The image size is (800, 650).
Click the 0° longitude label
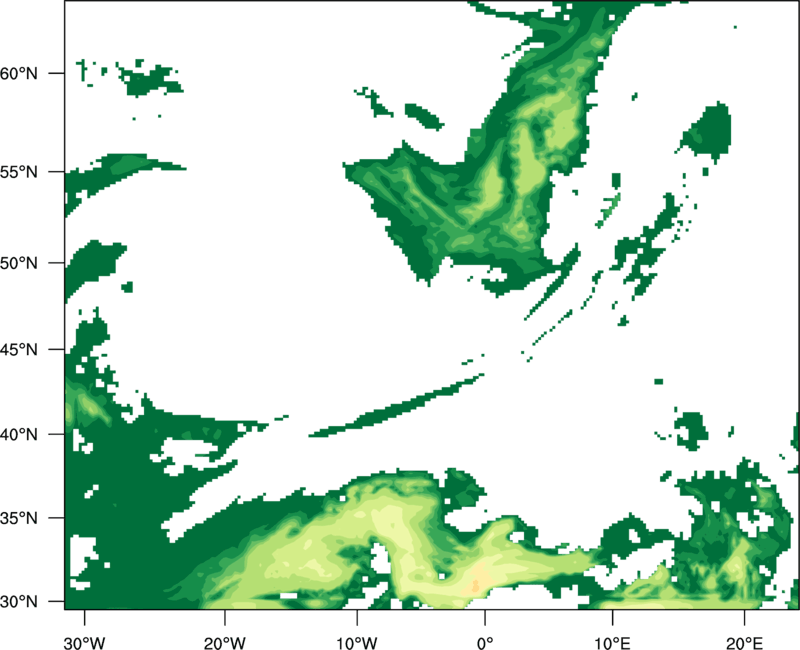[485, 643]
